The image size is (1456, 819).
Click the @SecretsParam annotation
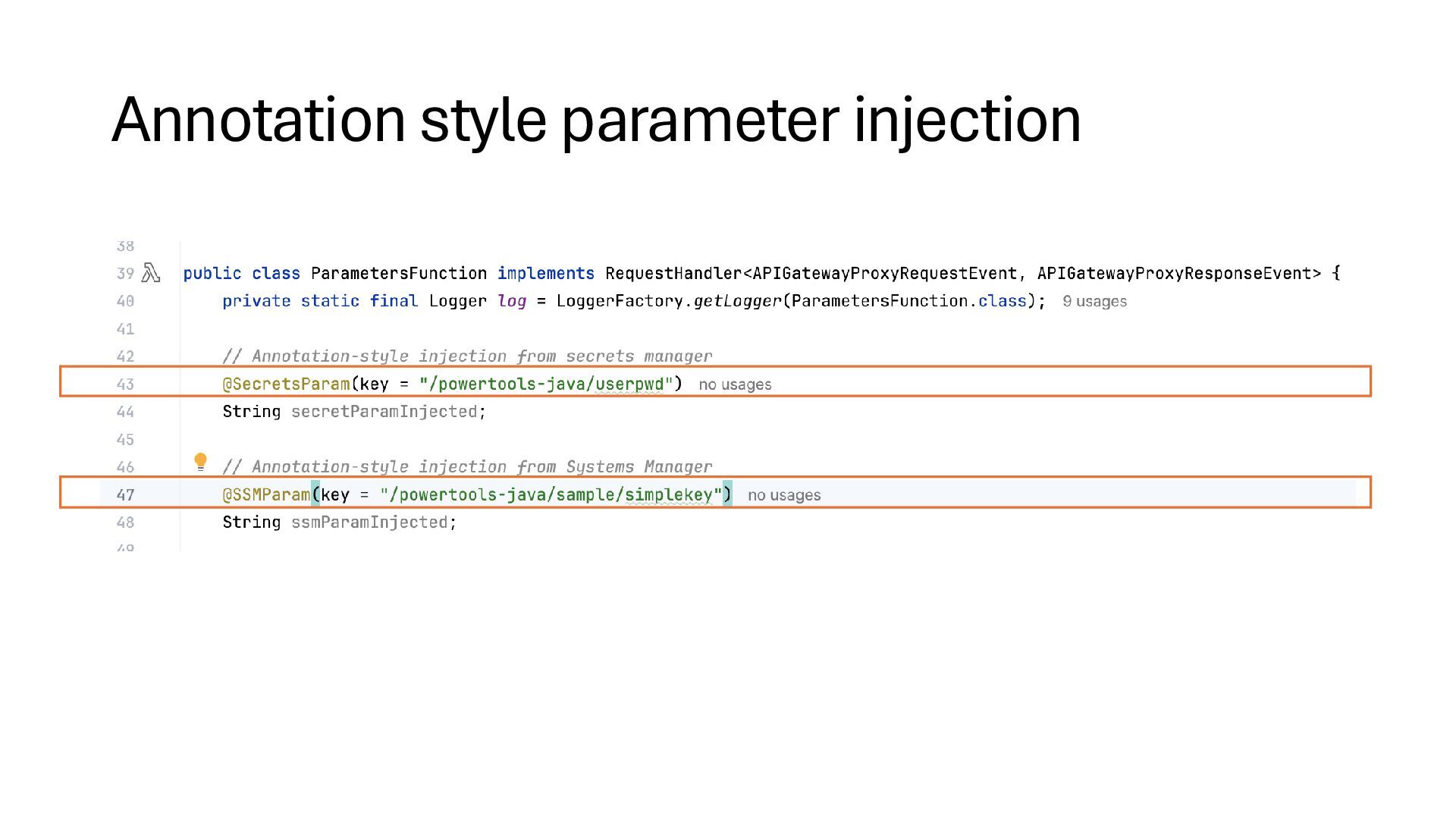[286, 384]
